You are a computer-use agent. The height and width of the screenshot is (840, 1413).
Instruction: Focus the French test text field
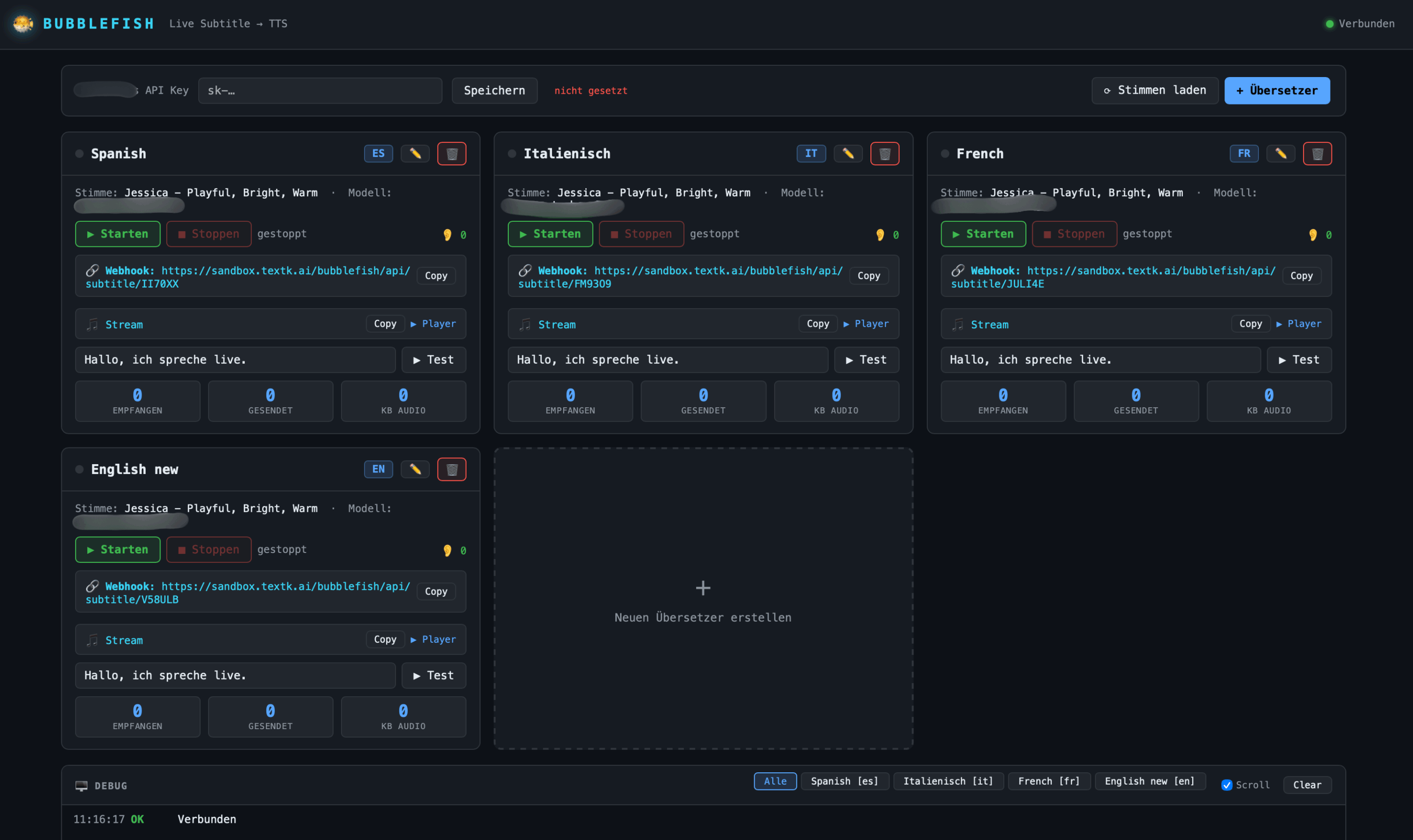[x=1100, y=360]
